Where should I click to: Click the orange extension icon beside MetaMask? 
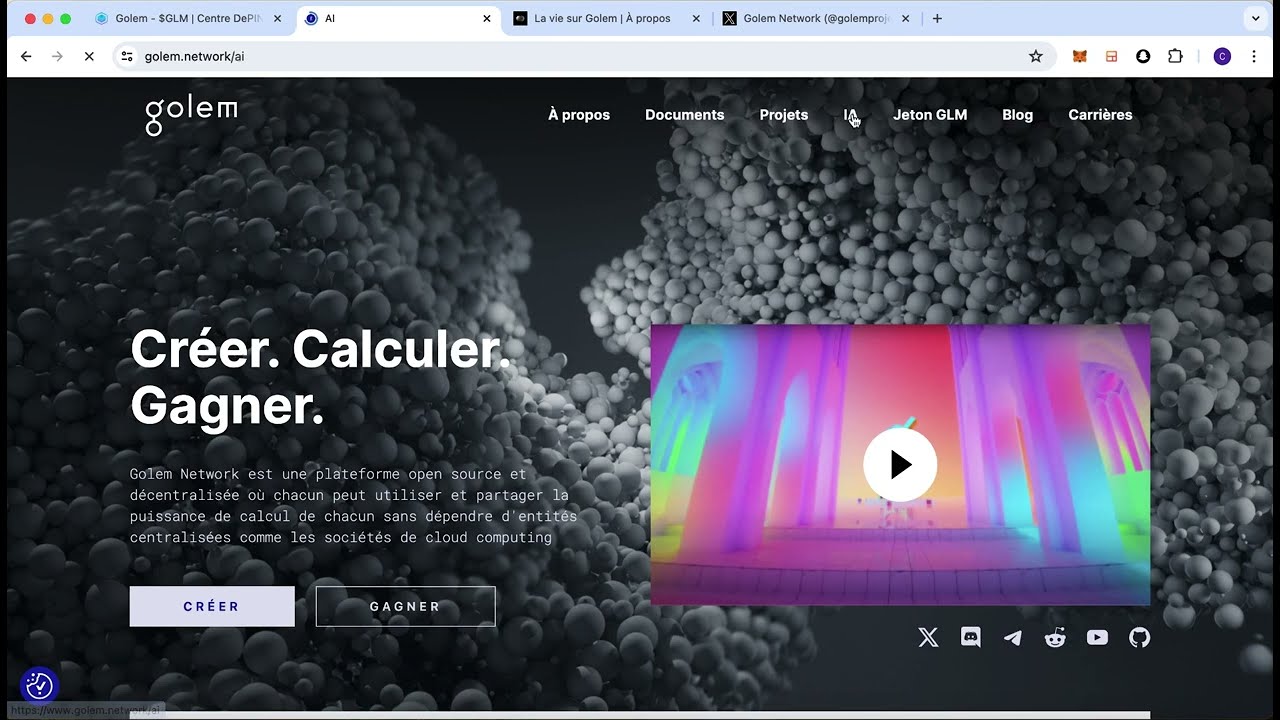pos(1111,57)
